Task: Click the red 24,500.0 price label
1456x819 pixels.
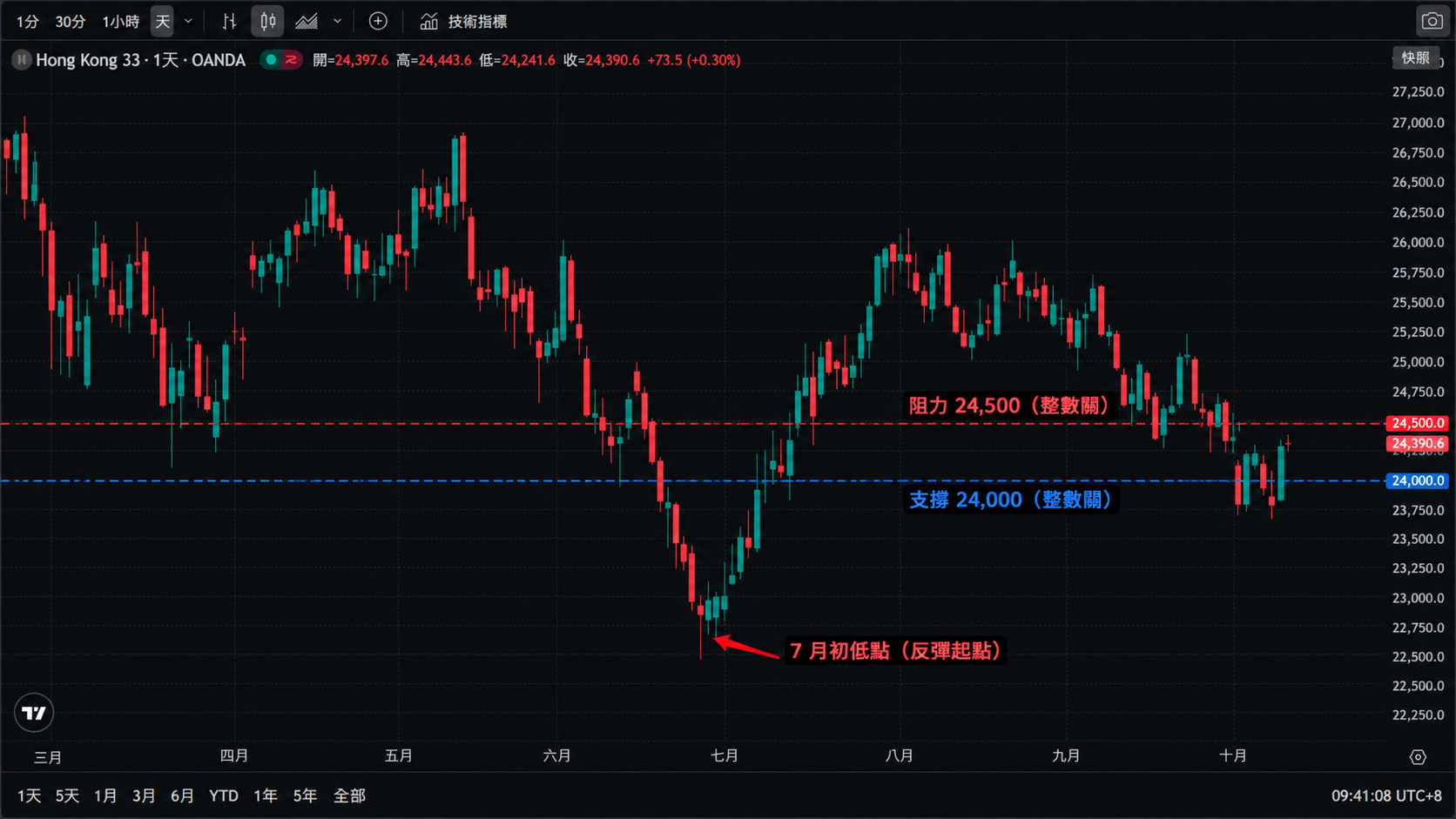Action: pyautogui.click(x=1417, y=423)
